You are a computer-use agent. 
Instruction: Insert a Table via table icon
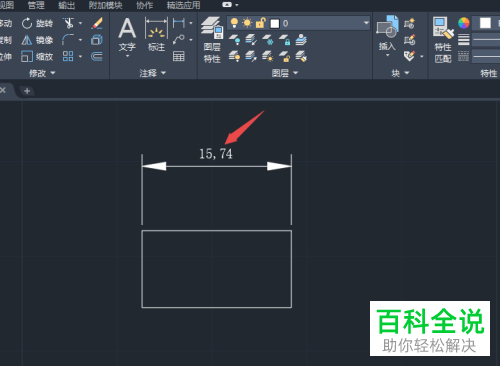point(179,56)
